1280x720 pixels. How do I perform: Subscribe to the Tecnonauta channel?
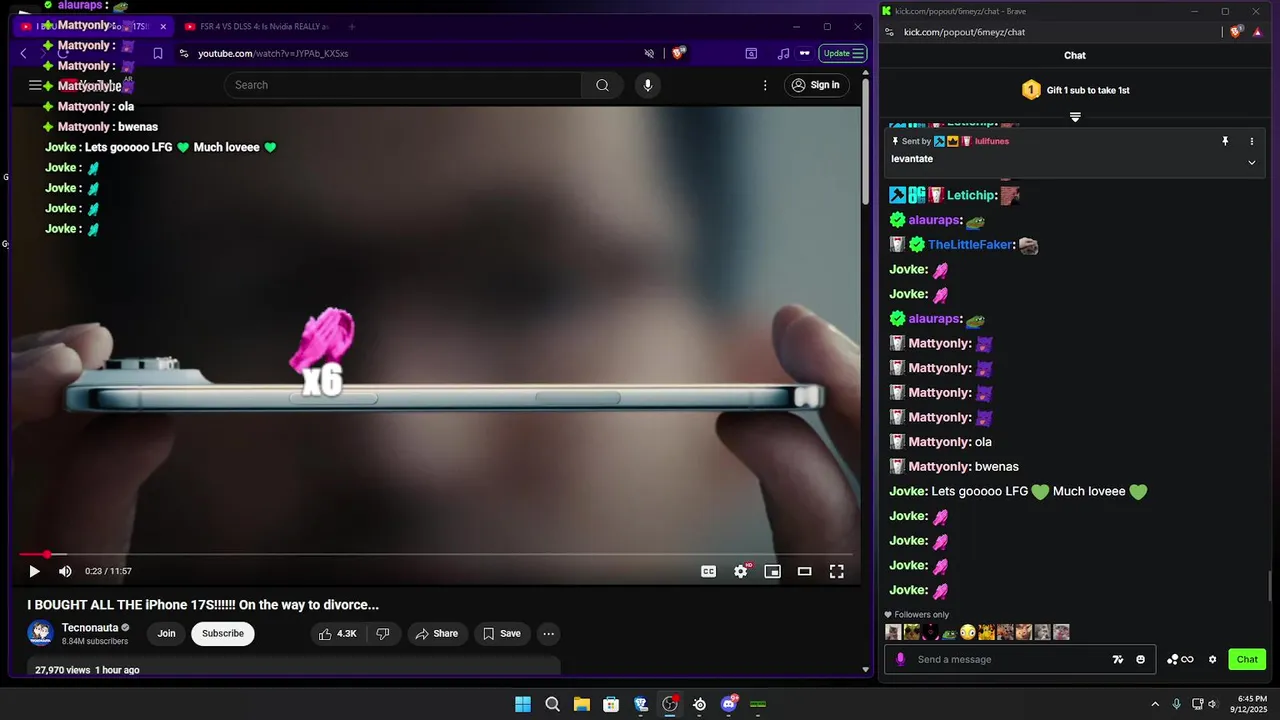(223, 633)
